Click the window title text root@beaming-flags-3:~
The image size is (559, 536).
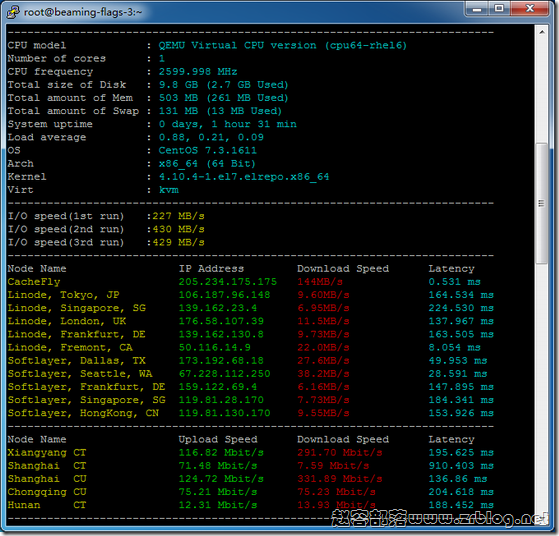pos(83,12)
